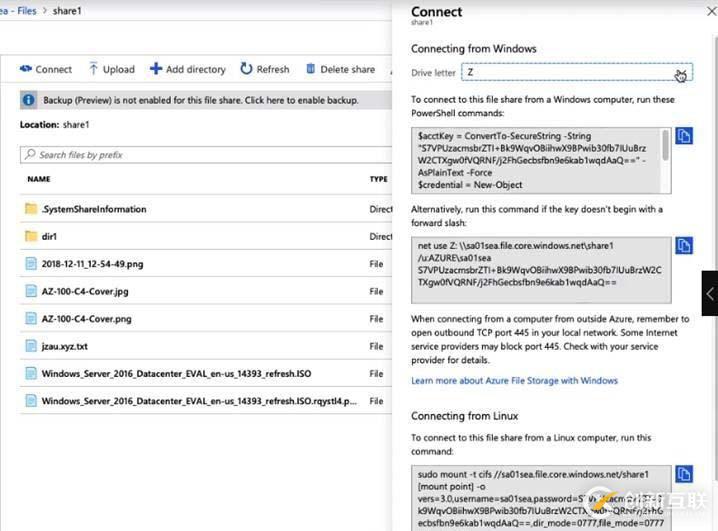Click the Refresh circular arrow icon

(x=246, y=69)
